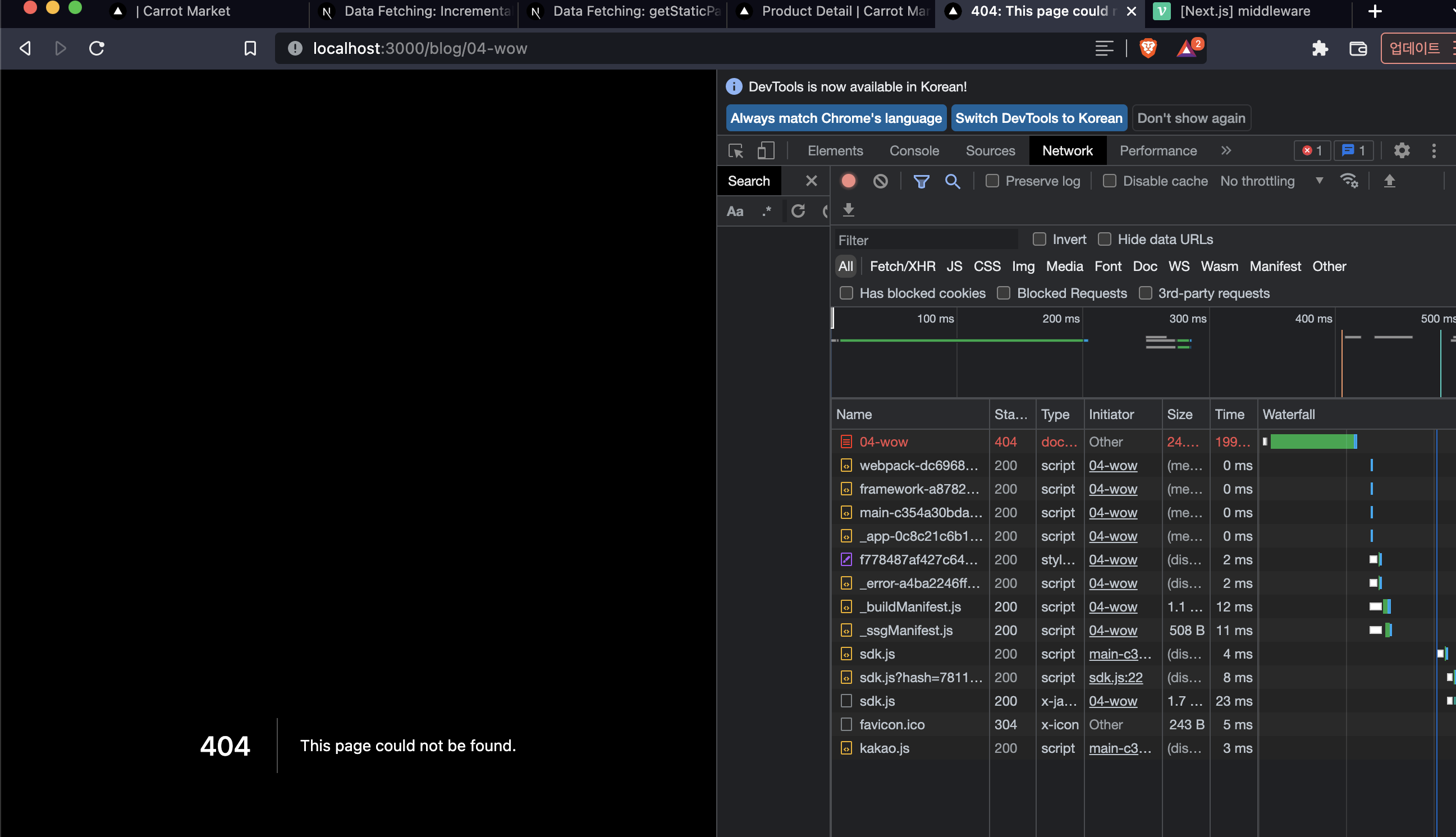
Task: Click the network Filter text field
Action: tap(926, 240)
